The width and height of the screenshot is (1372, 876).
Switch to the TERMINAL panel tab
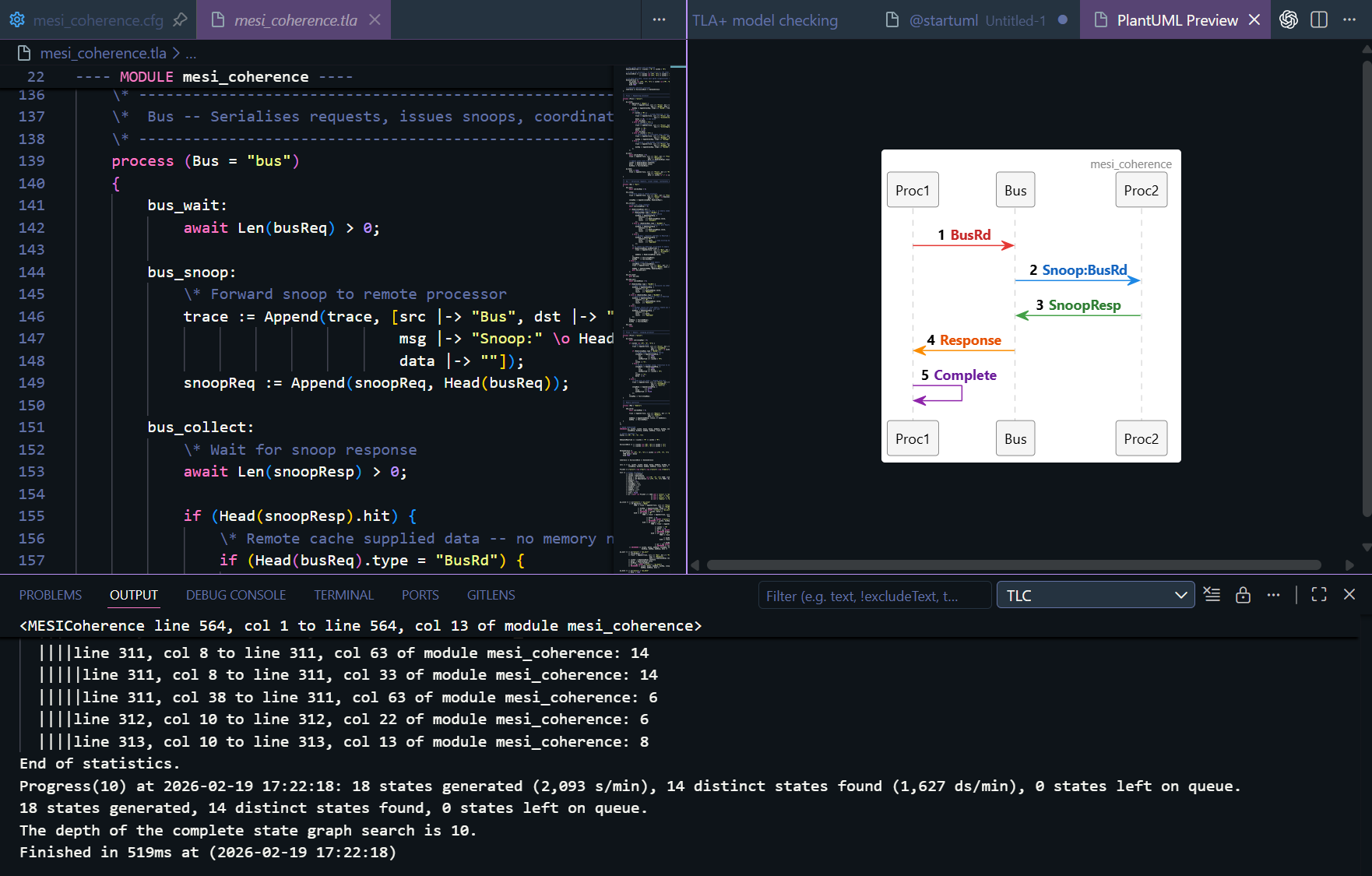[343, 596]
